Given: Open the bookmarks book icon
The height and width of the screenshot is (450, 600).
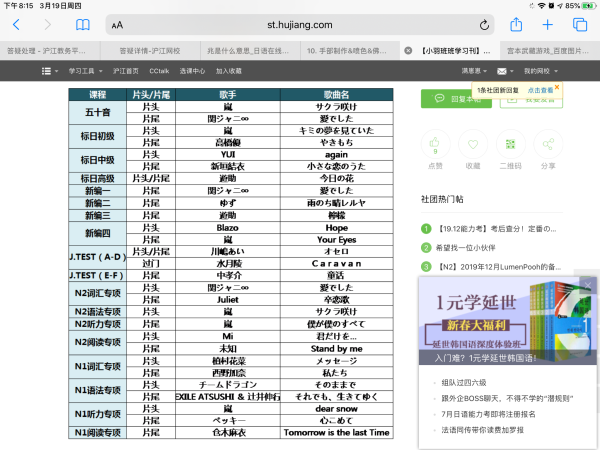Looking at the screenshot, I should [83, 25].
